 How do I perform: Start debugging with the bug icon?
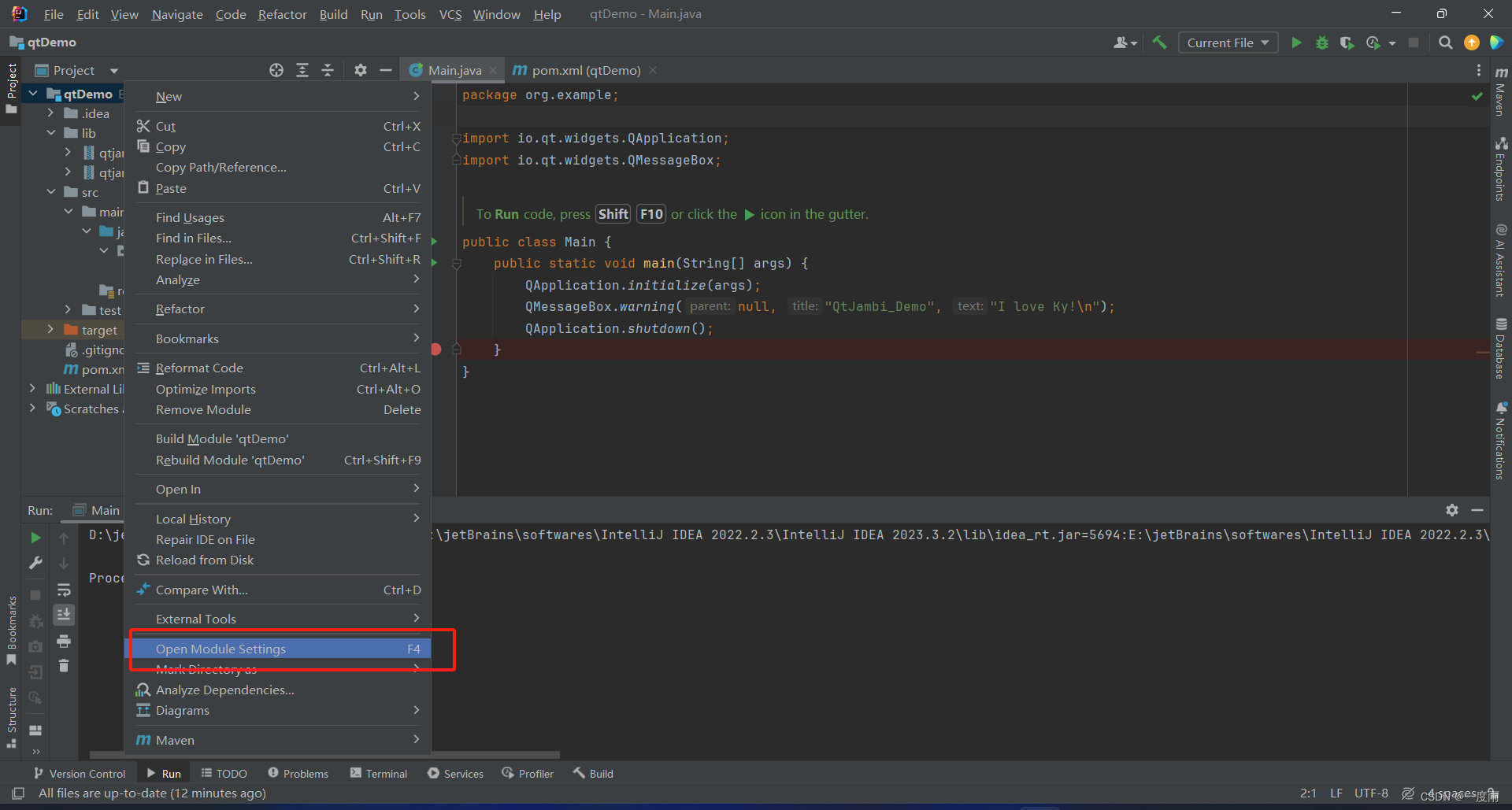coord(1322,43)
